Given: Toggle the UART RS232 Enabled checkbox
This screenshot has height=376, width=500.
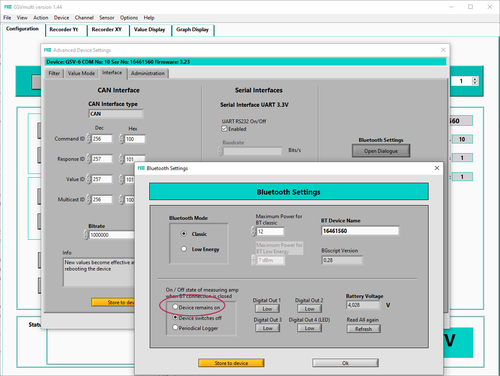Looking at the screenshot, I should tap(225, 129).
